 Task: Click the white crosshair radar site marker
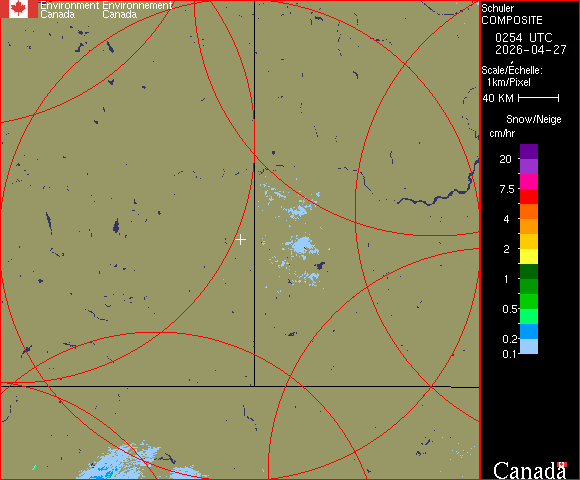tap(240, 240)
